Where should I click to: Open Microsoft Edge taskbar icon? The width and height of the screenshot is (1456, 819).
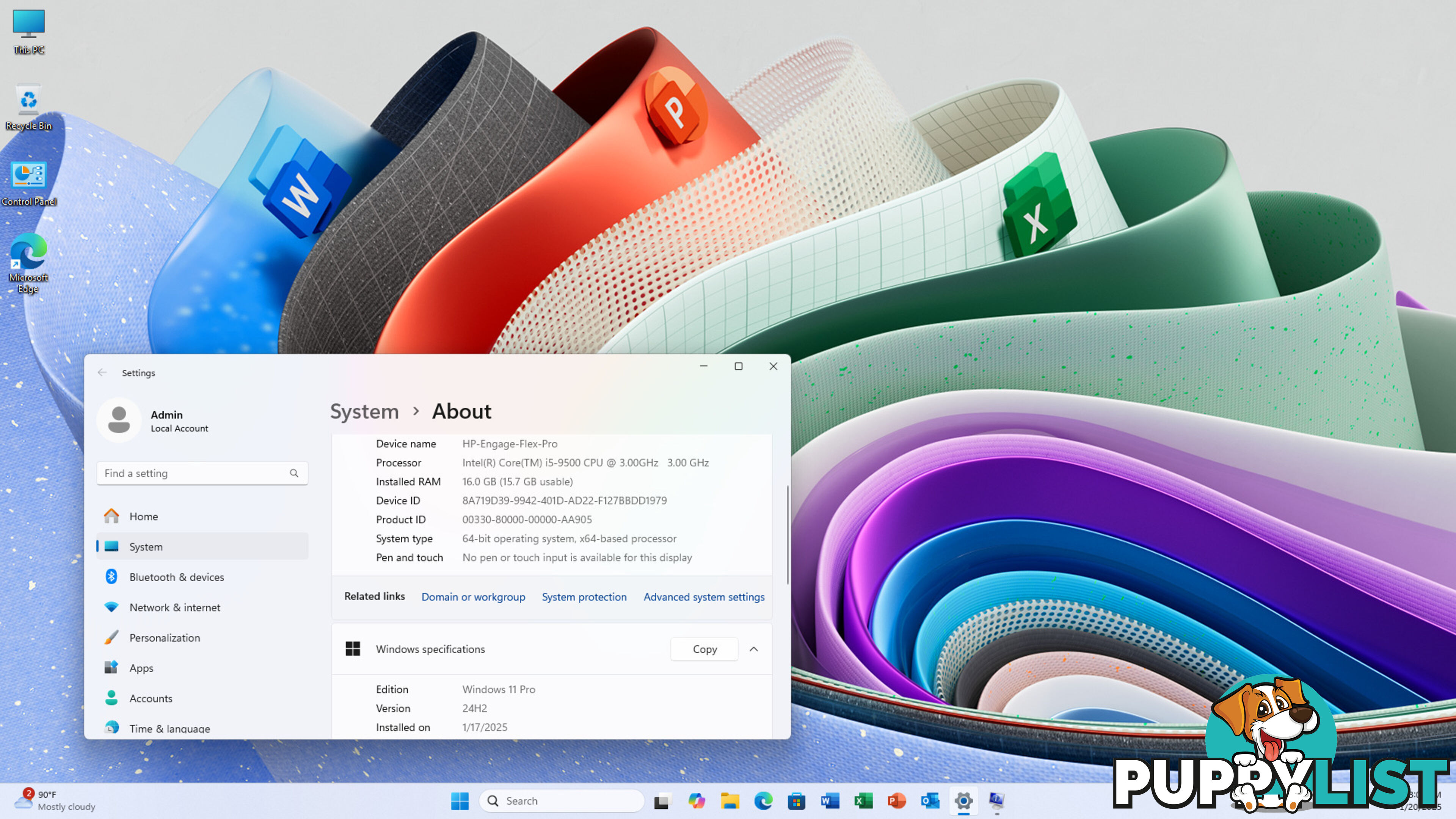pos(763,800)
